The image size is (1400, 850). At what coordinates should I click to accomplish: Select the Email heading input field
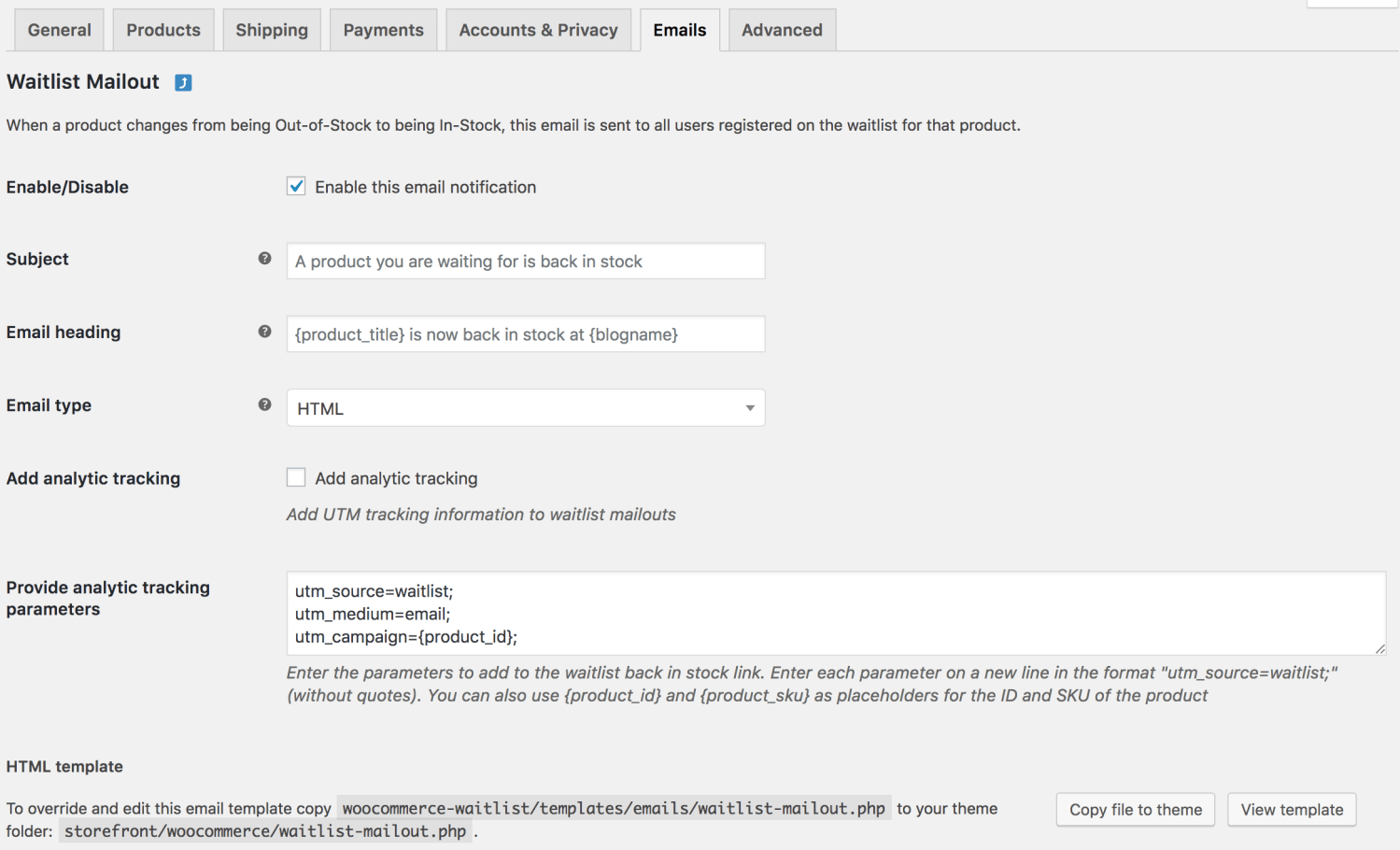tap(525, 333)
